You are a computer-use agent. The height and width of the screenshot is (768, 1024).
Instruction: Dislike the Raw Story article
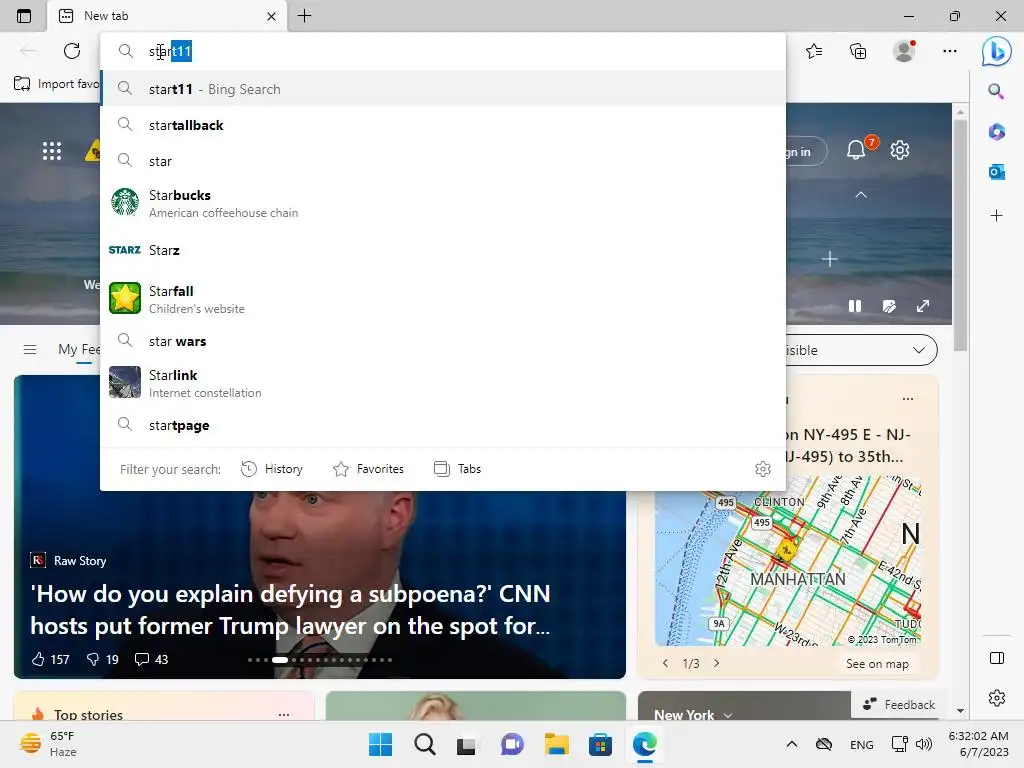(x=103, y=660)
